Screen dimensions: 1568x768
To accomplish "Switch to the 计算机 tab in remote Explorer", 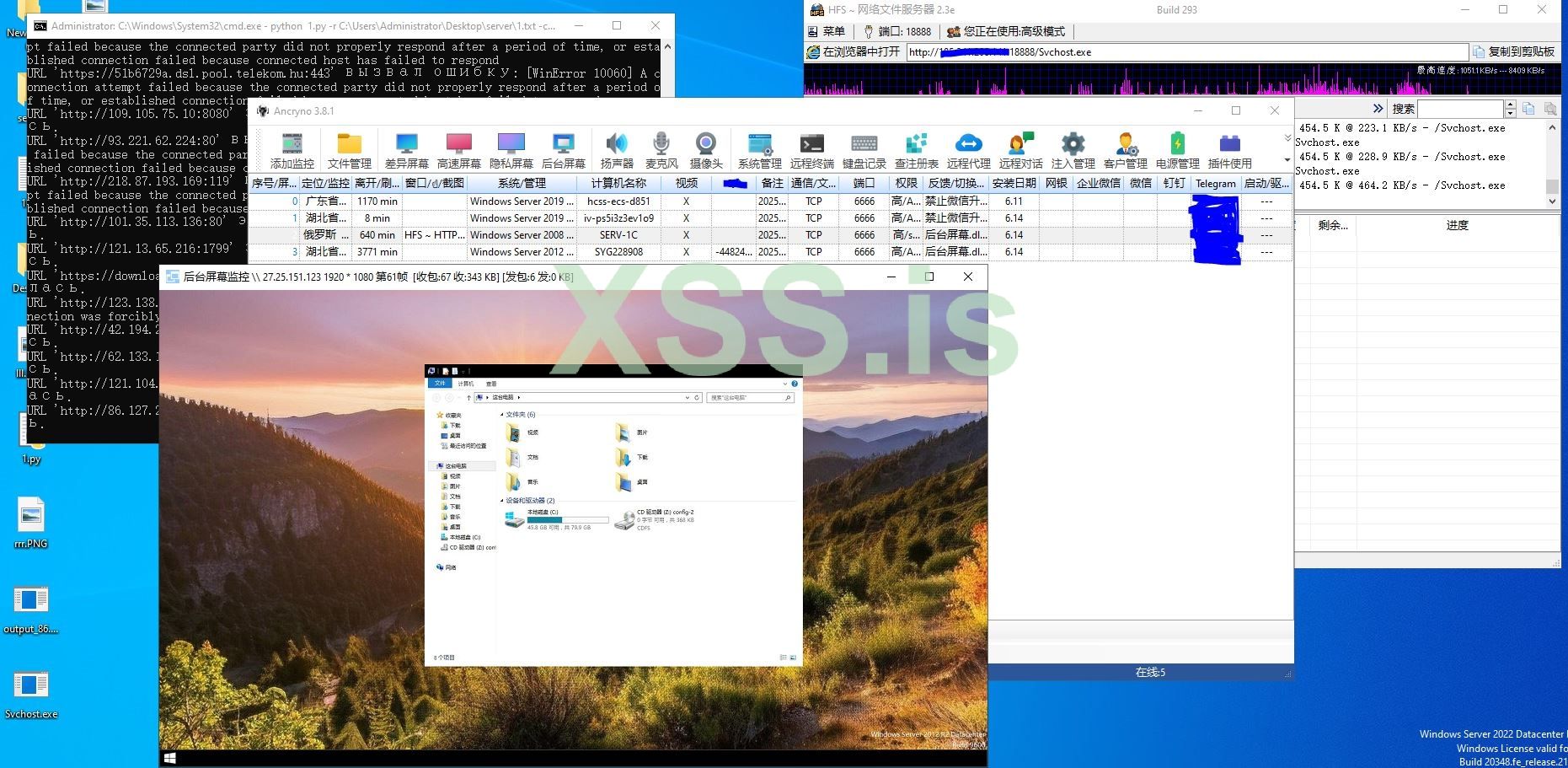I will (465, 384).
